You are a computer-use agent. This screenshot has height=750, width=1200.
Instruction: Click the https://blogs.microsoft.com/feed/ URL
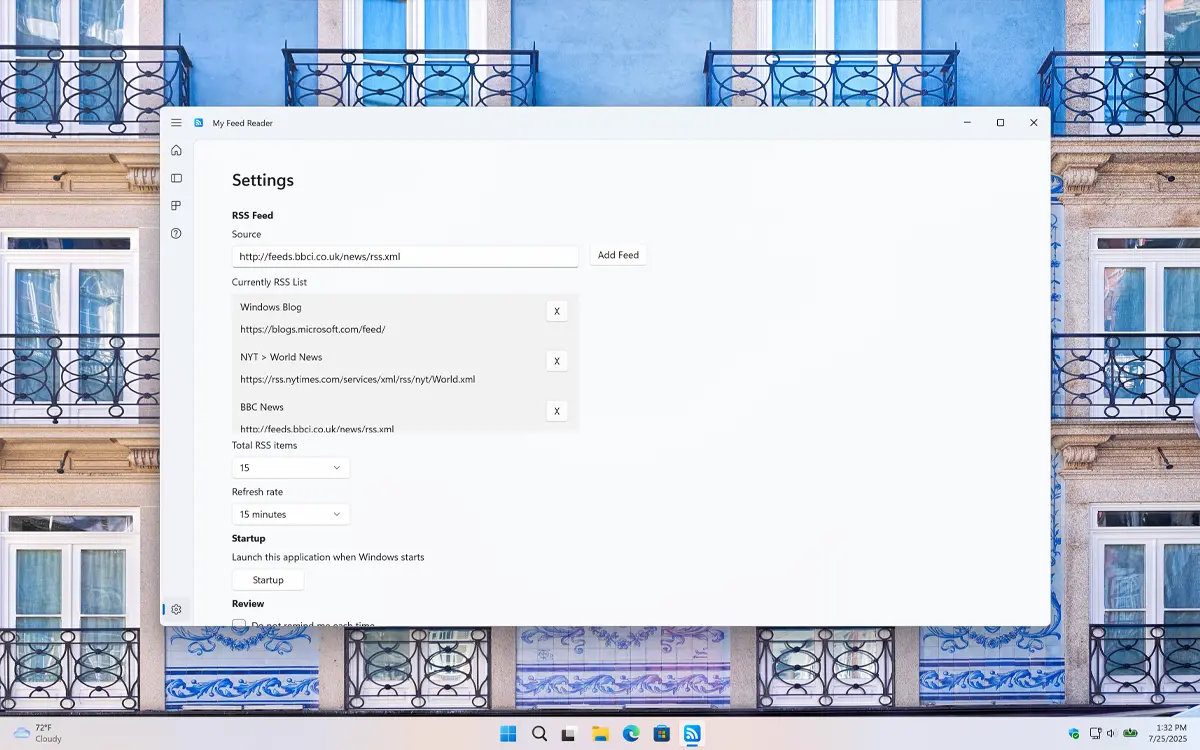pyautogui.click(x=312, y=329)
